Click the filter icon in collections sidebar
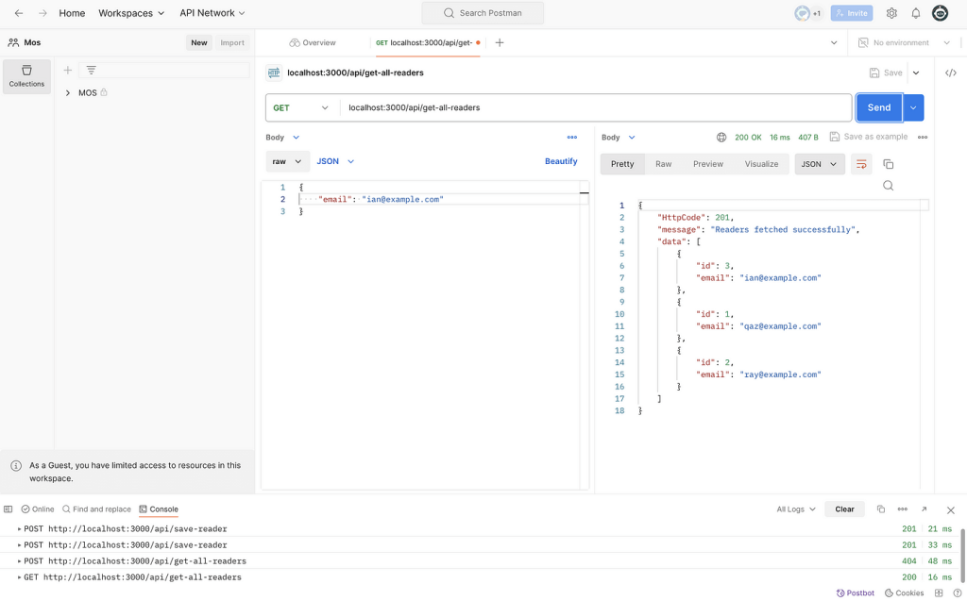 pyautogui.click(x=91, y=70)
